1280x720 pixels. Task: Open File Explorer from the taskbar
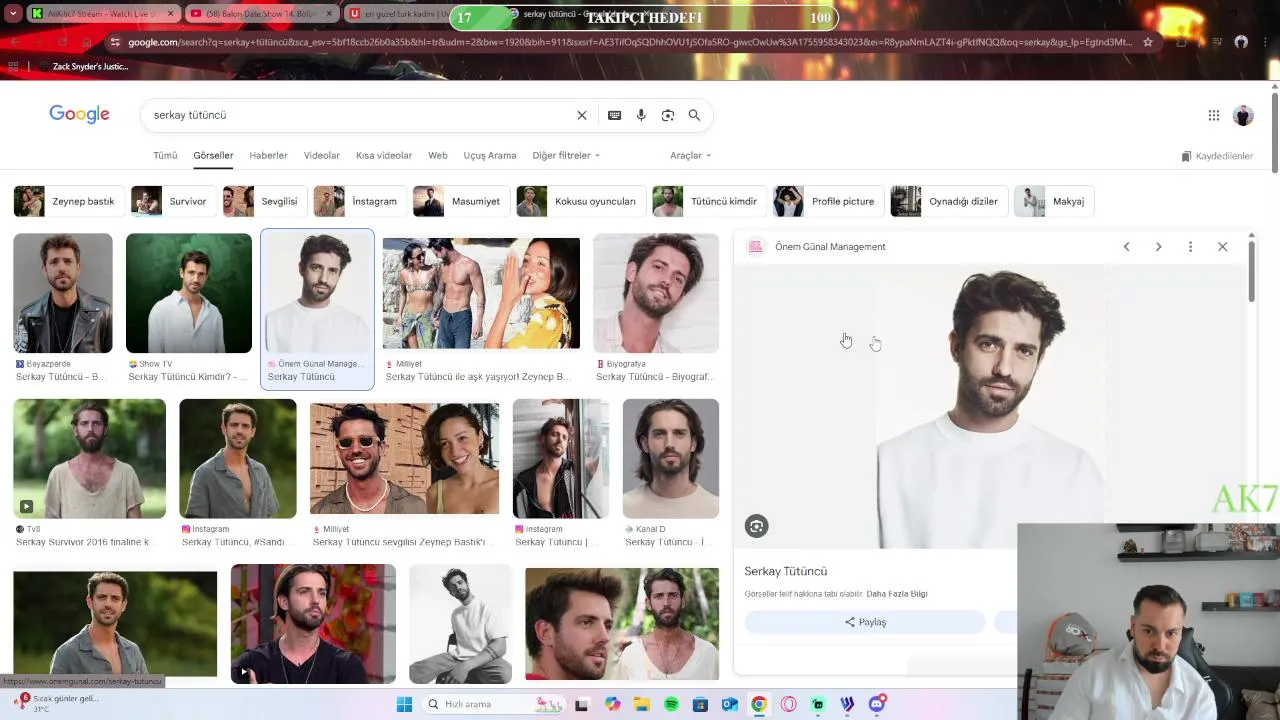(641, 704)
